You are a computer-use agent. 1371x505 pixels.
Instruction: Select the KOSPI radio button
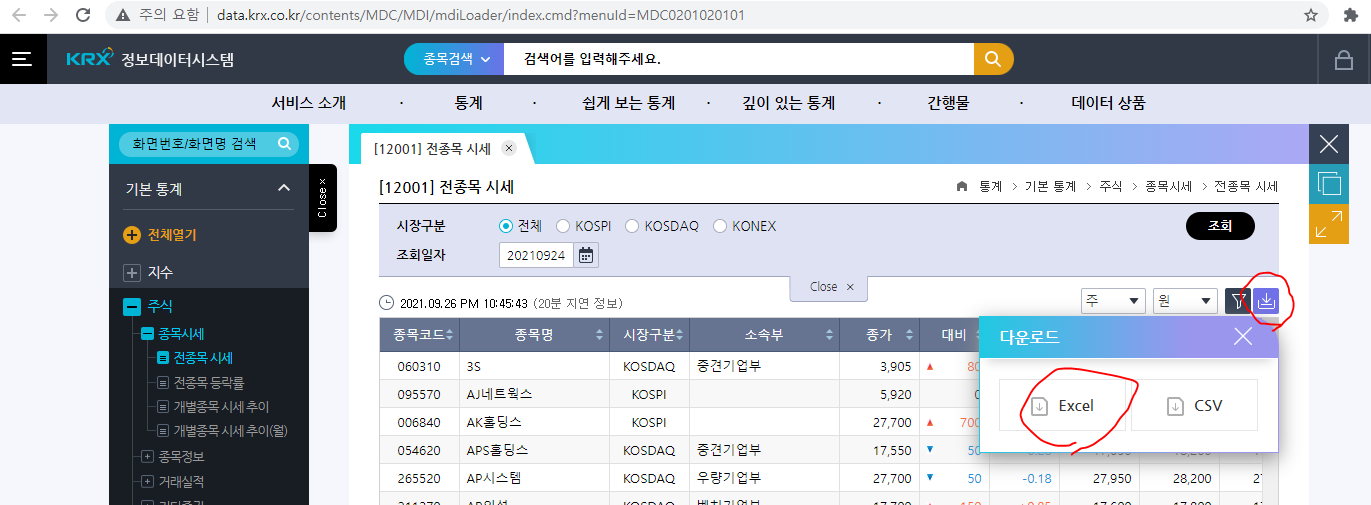(563, 226)
